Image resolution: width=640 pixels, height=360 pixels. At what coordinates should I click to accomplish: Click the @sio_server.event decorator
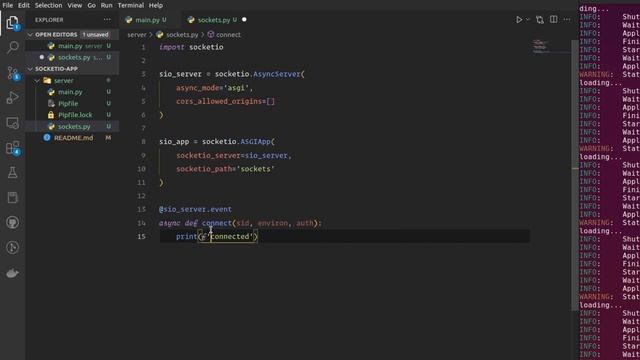coord(195,209)
